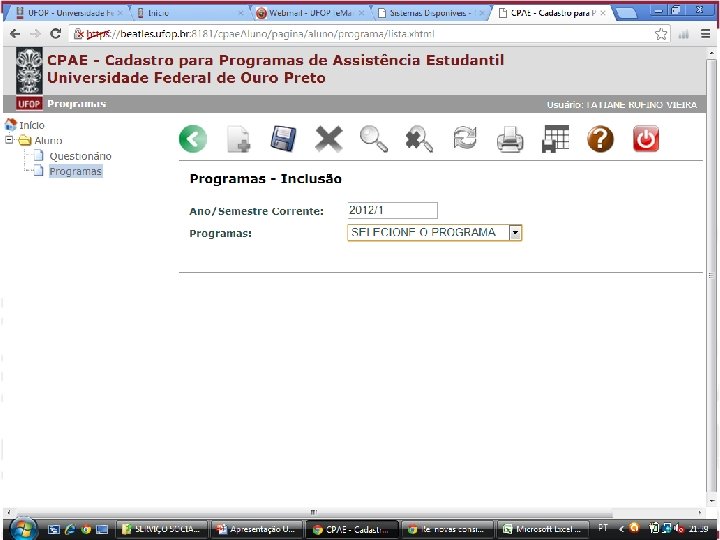
Task: Open Chrome quick launch icon
Action: [x=86, y=529]
